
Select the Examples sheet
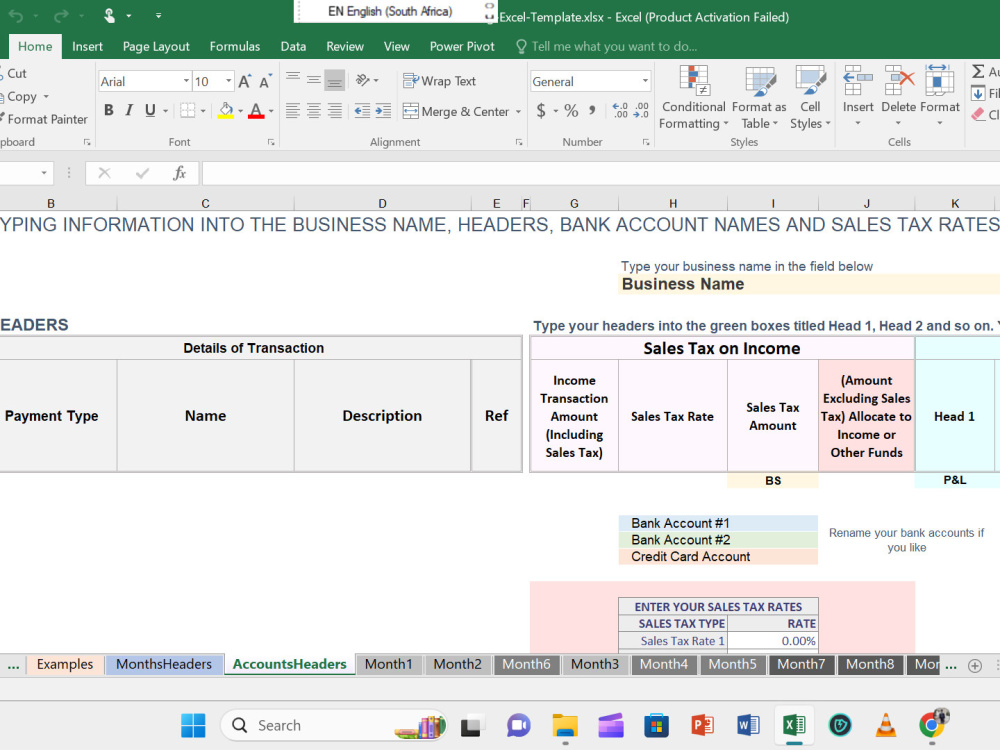pyautogui.click(x=64, y=663)
